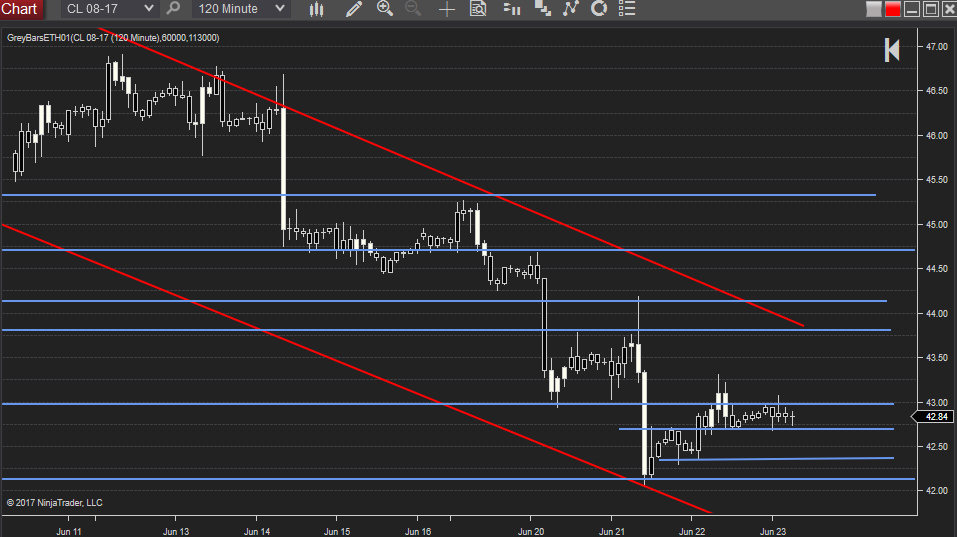Click the 47.00 price axis label

pos(936,46)
